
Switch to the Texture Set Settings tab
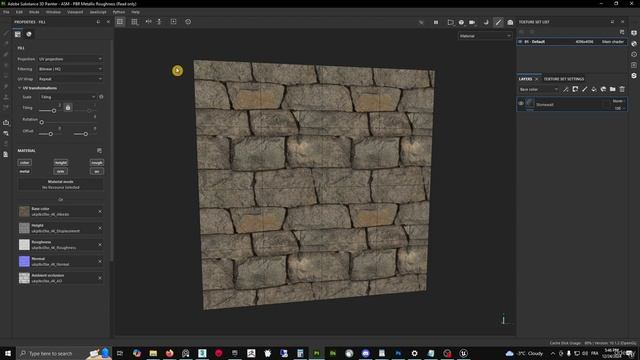pyautogui.click(x=564, y=79)
